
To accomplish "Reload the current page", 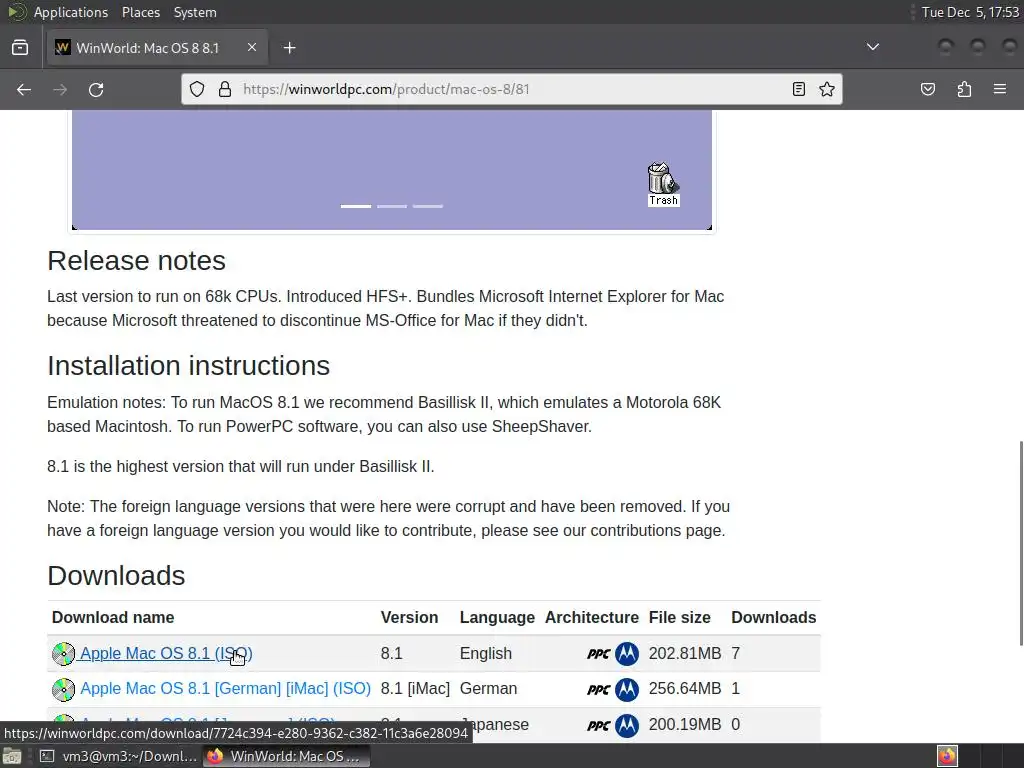I will coord(96,89).
